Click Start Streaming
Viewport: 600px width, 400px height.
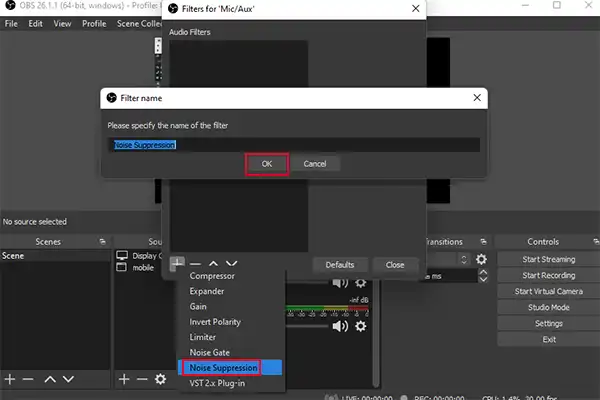click(x=549, y=260)
